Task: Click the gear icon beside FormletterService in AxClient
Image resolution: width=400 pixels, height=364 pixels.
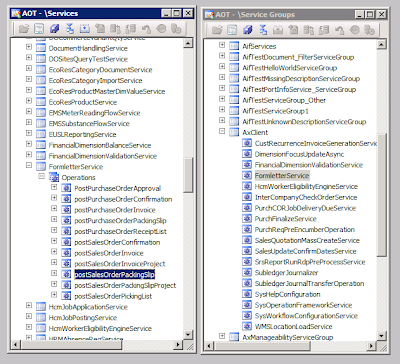Action: (247, 175)
